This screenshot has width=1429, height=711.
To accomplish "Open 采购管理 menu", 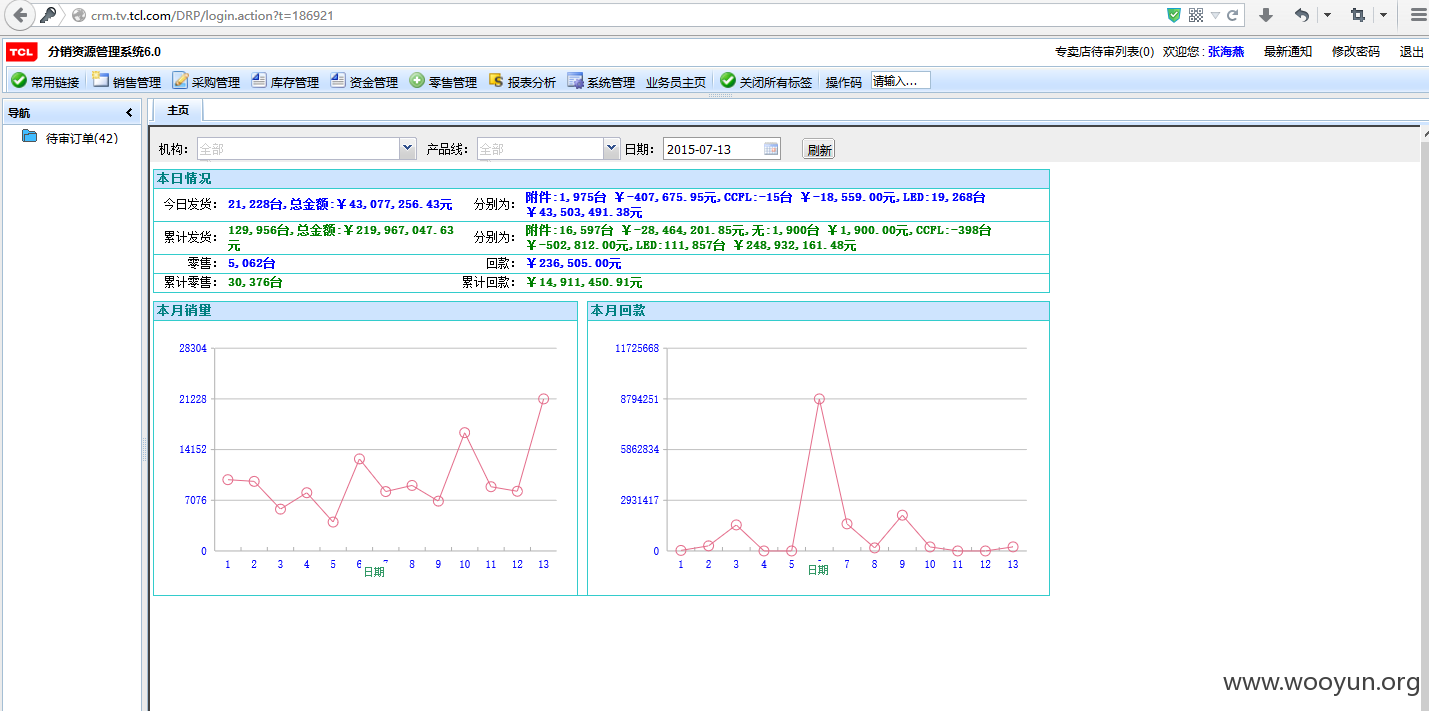I will (206, 82).
